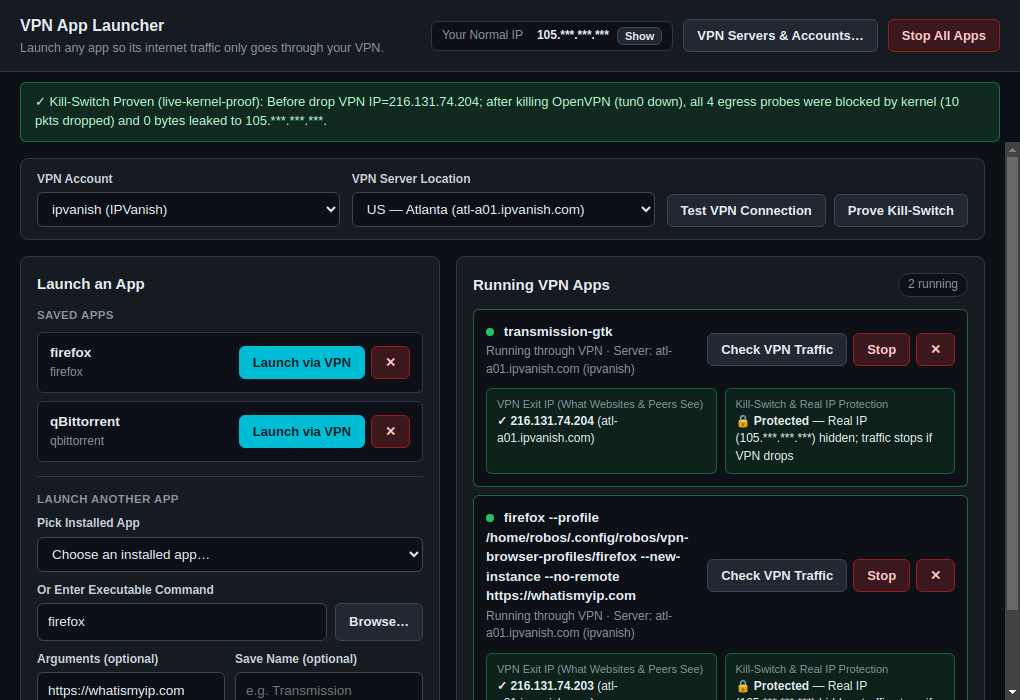Check VPN Traffic for firefox --profile
Screen dimensions: 1020x700
[x=777, y=576]
